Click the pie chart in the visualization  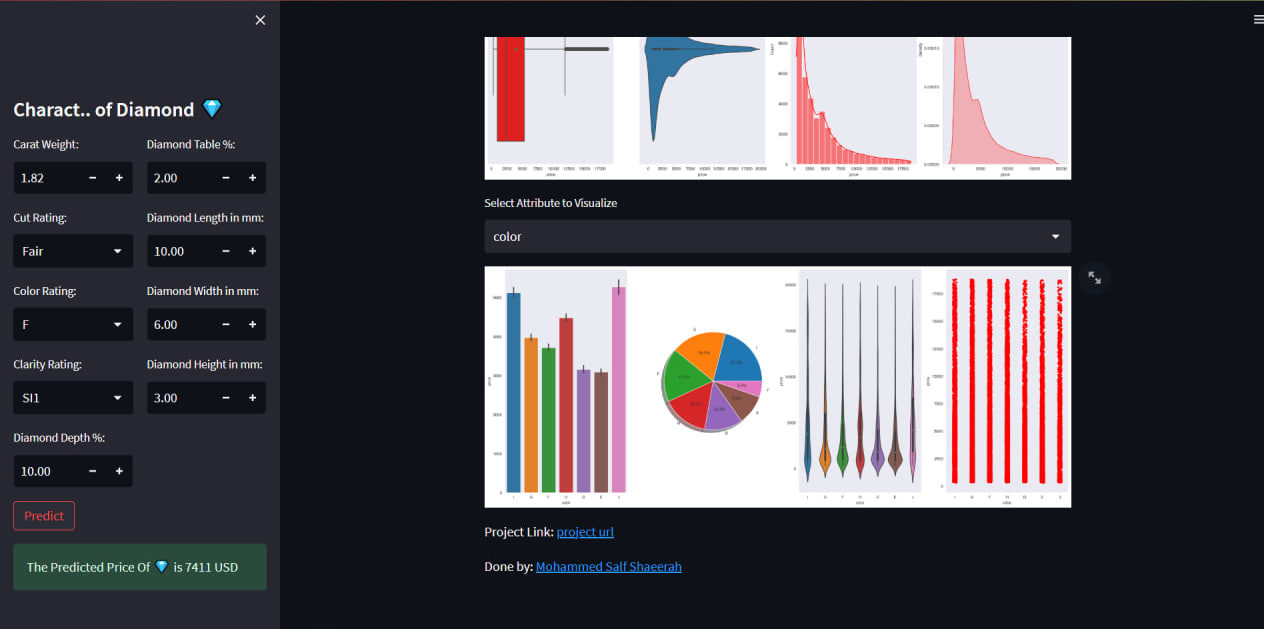(x=710, y=381)
